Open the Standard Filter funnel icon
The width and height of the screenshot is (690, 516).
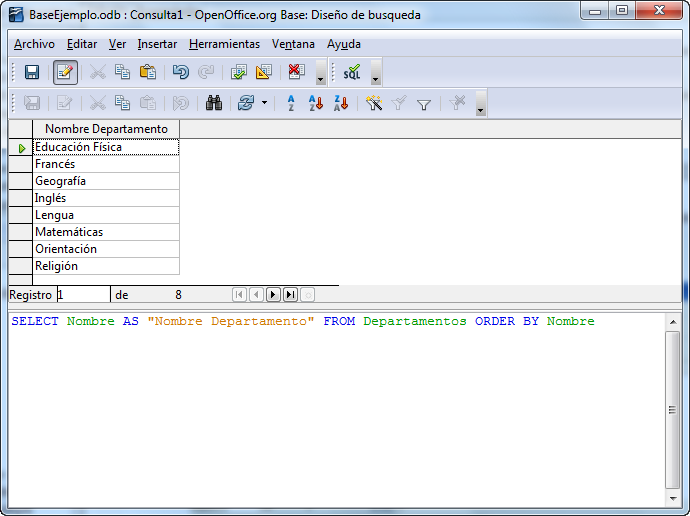[424, 104]
